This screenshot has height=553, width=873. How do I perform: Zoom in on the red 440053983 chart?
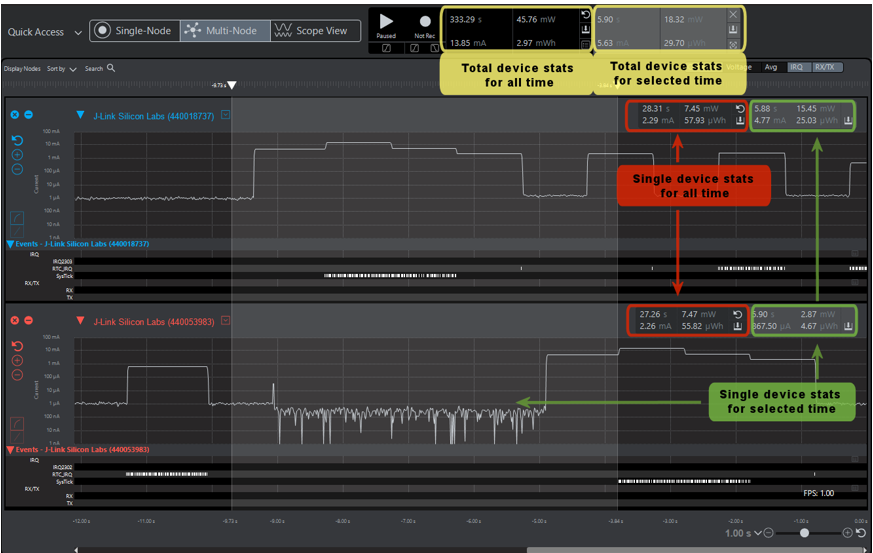[x=17, y=360]
